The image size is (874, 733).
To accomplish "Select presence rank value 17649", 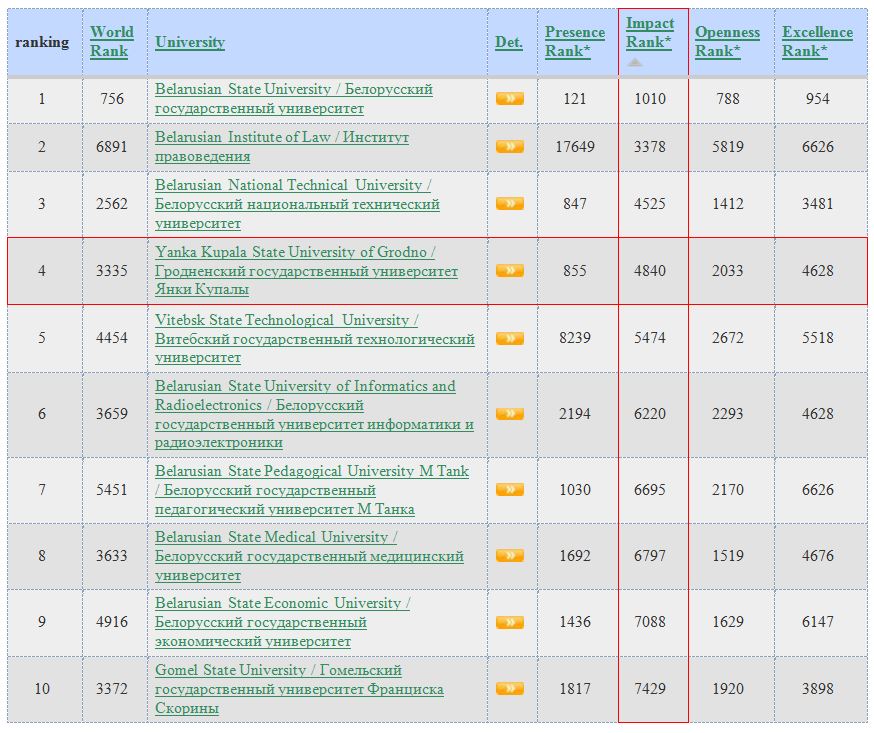I will tap(575, 147).
